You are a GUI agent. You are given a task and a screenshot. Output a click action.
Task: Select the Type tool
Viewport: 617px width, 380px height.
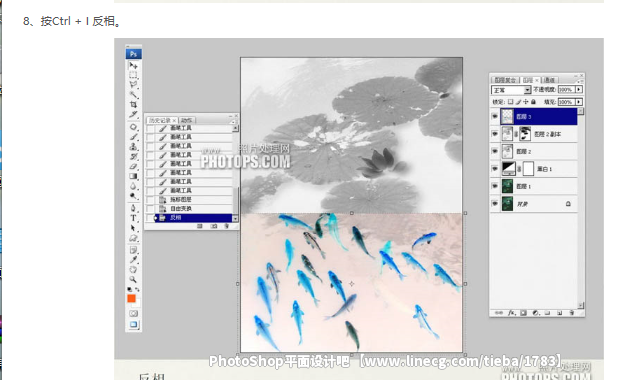point(133,218)
